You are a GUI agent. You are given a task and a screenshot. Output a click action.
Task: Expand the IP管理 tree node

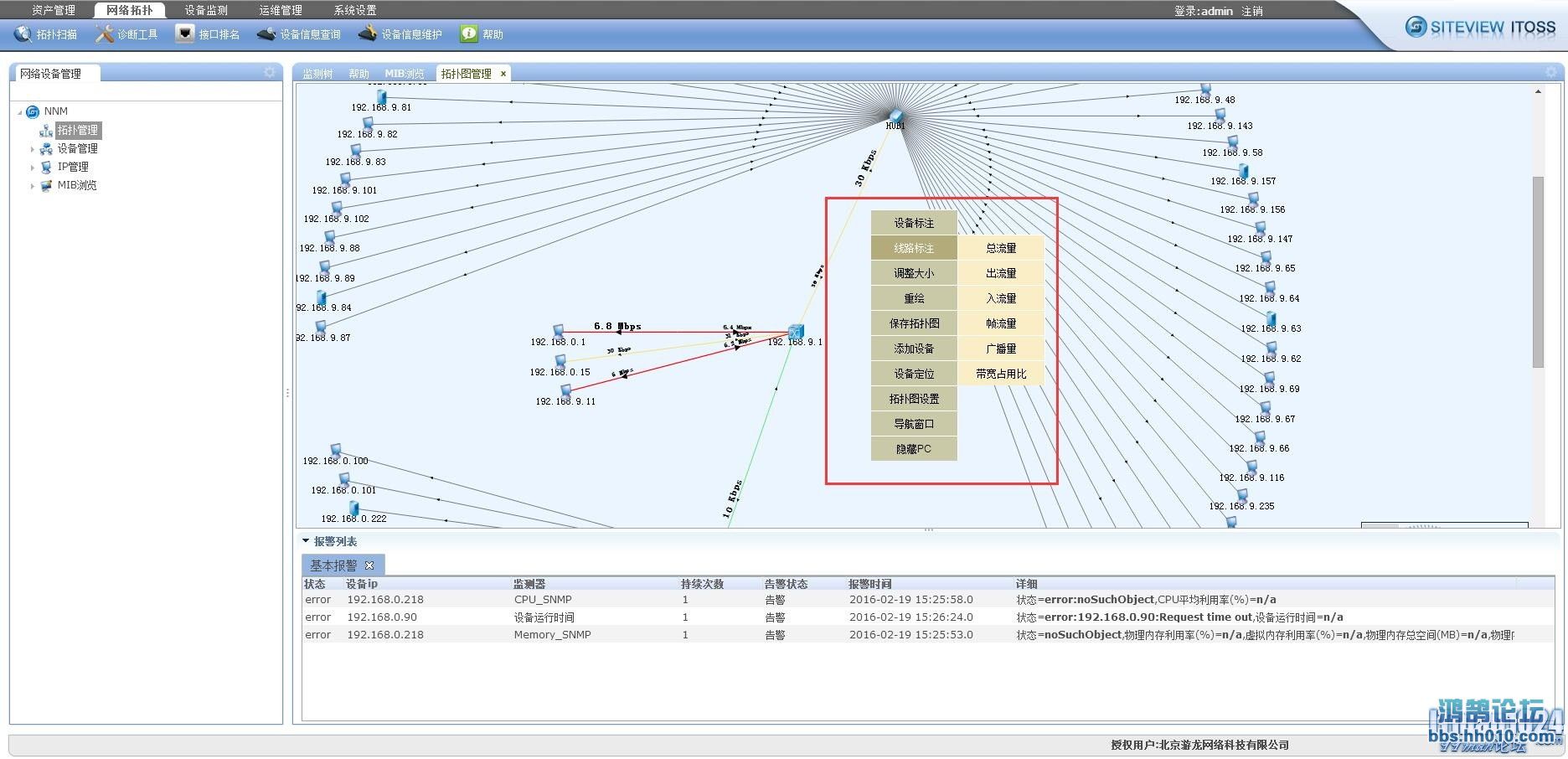pyautogui.click(x=33, y=168)
